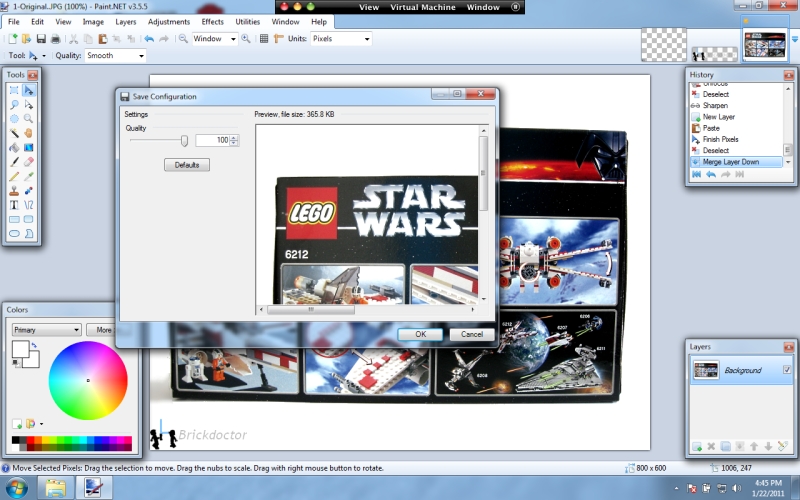This screenshot has height=500, width=800.
Task: Click the Zoom In toolbar icon
Action: [246, 39]
